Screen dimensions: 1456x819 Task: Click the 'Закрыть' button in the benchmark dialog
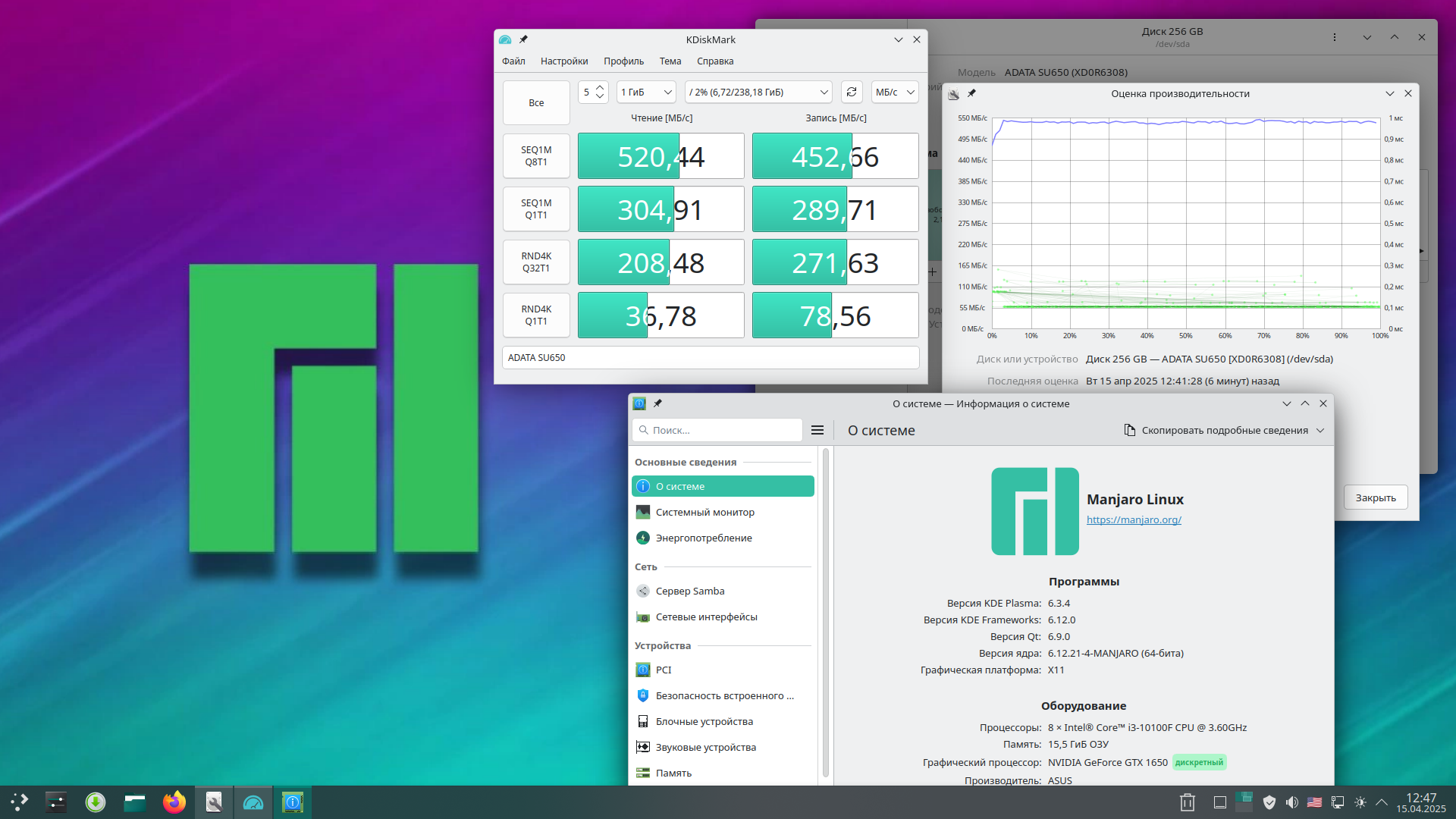point(1376,497)
